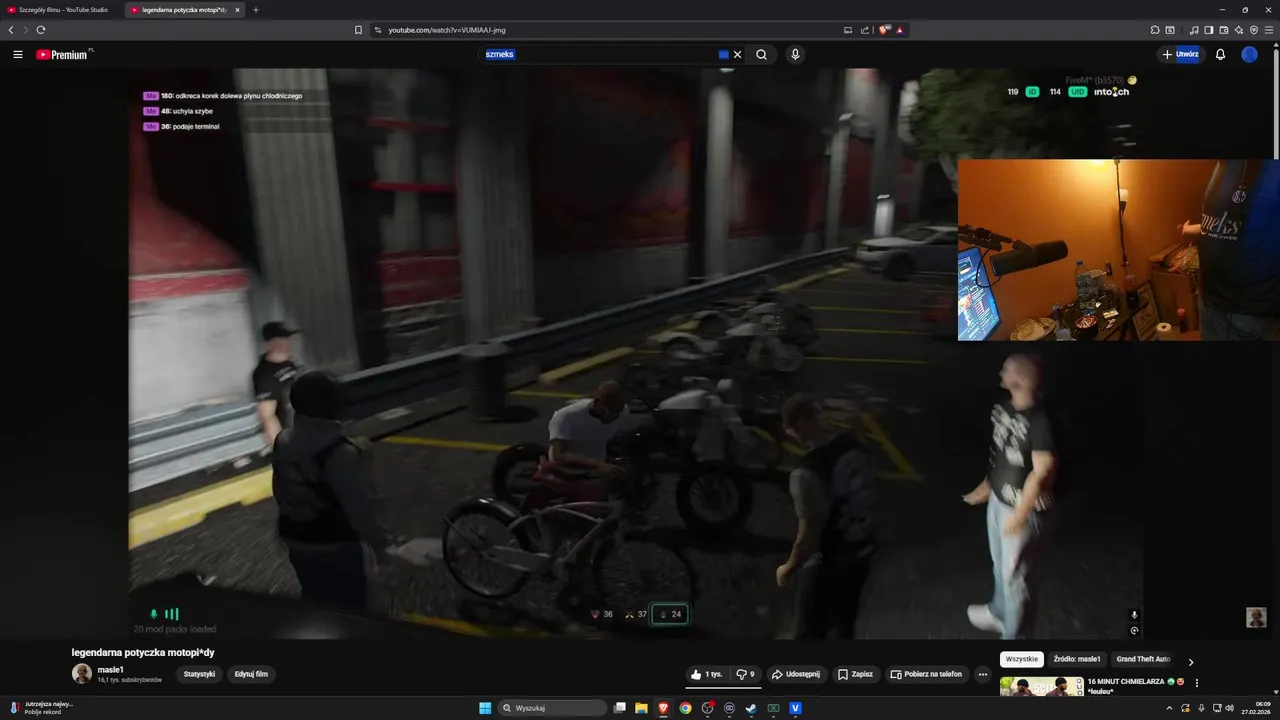
Task: Open options for 16 MINUT CHMIELARZA video
Action: pos(1197,683)
